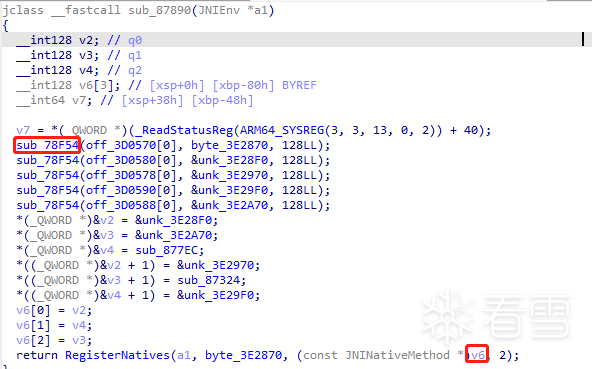
Task: Click unk_3E2A70 assigned to v3
Action: coord(178,235)
